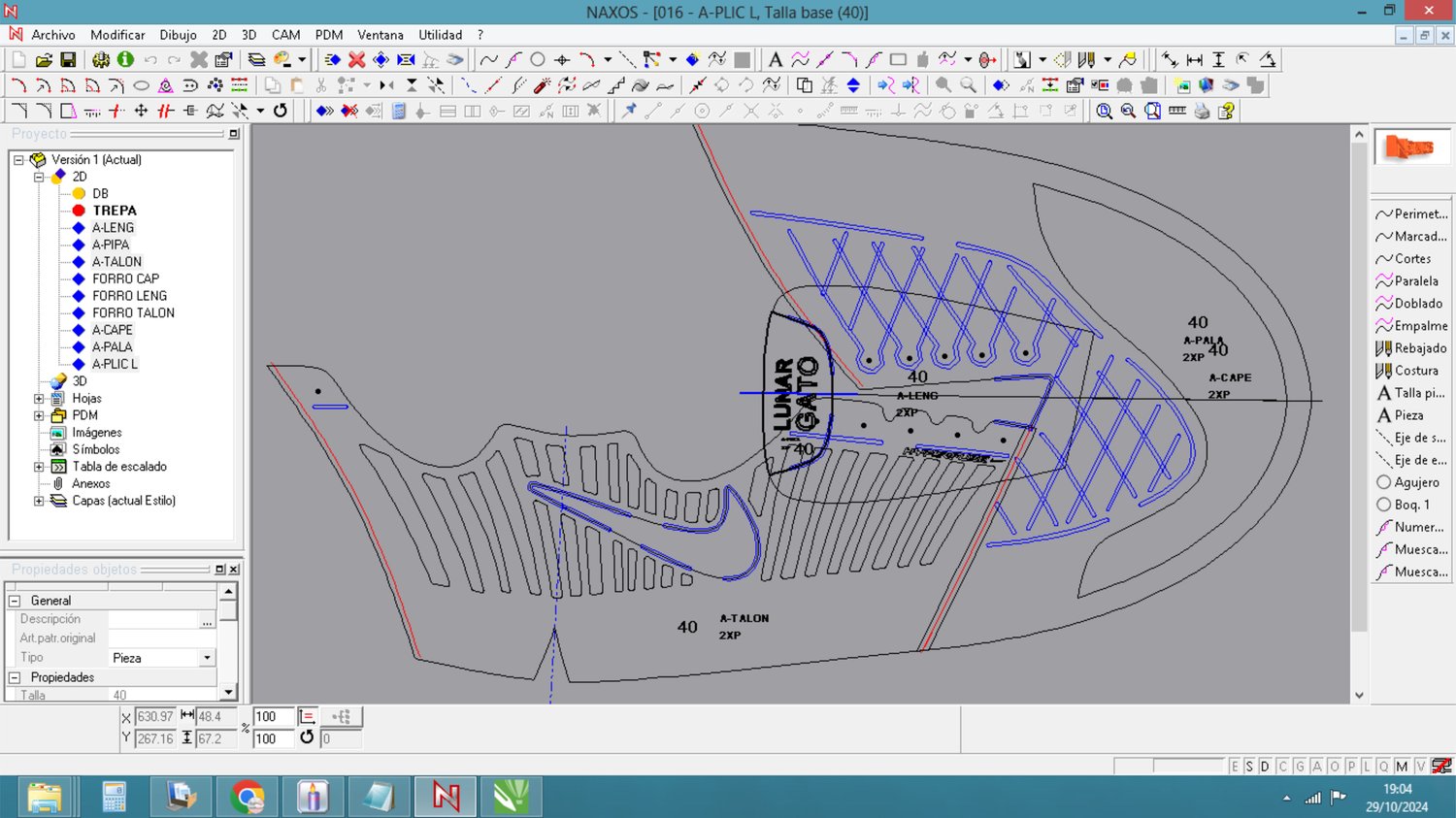Image resolution: width=1456 pixels, height=818 pixels.
Task: Select the TREPA item in the tree
Action: [115, 211]
